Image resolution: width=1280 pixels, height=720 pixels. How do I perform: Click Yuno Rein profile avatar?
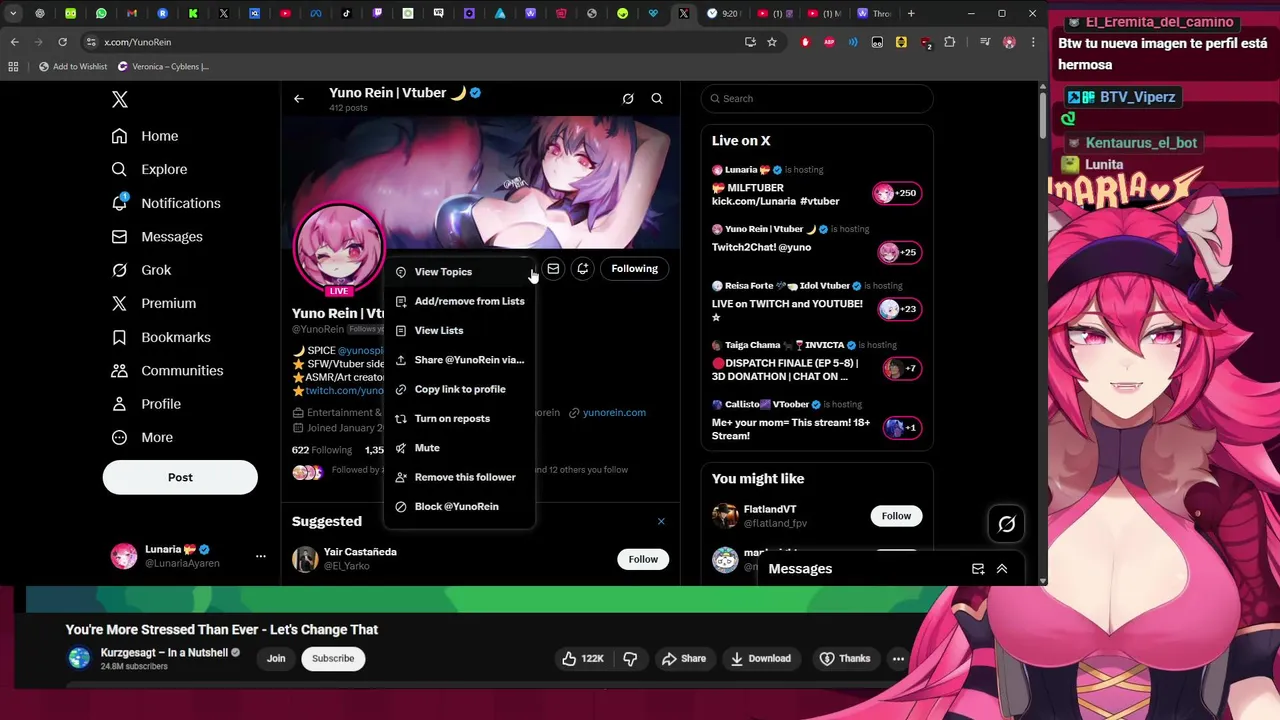339,248
